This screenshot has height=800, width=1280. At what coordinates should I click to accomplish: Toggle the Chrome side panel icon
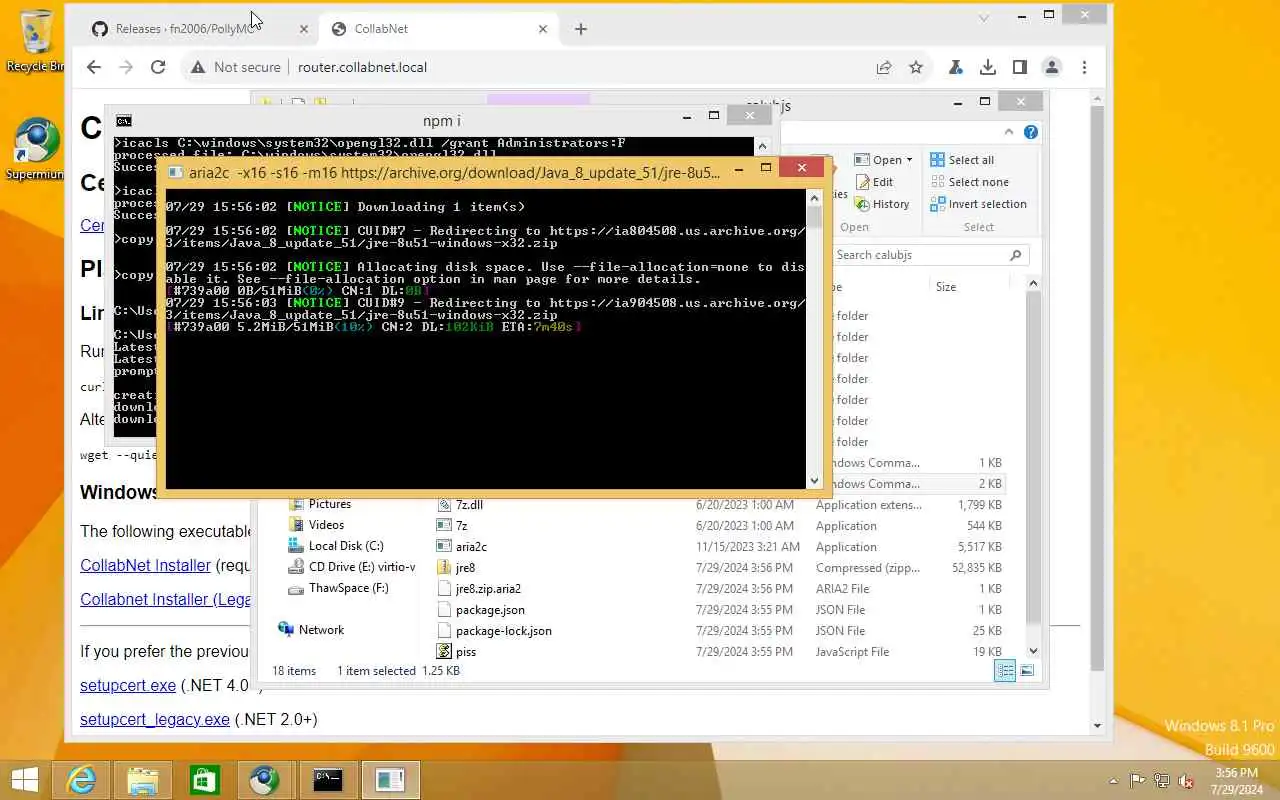tap(1019, 67)
